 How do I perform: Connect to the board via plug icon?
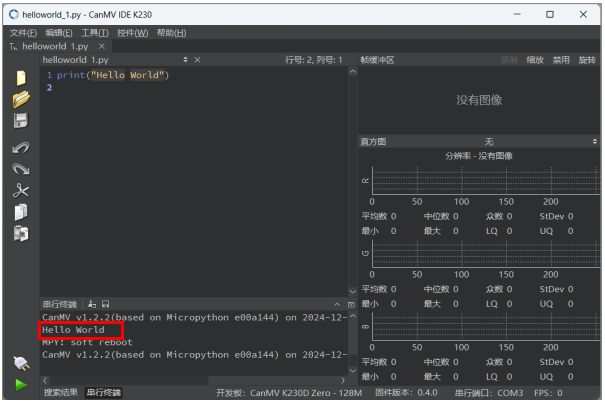pyautogui.click(x=21, y=363)
